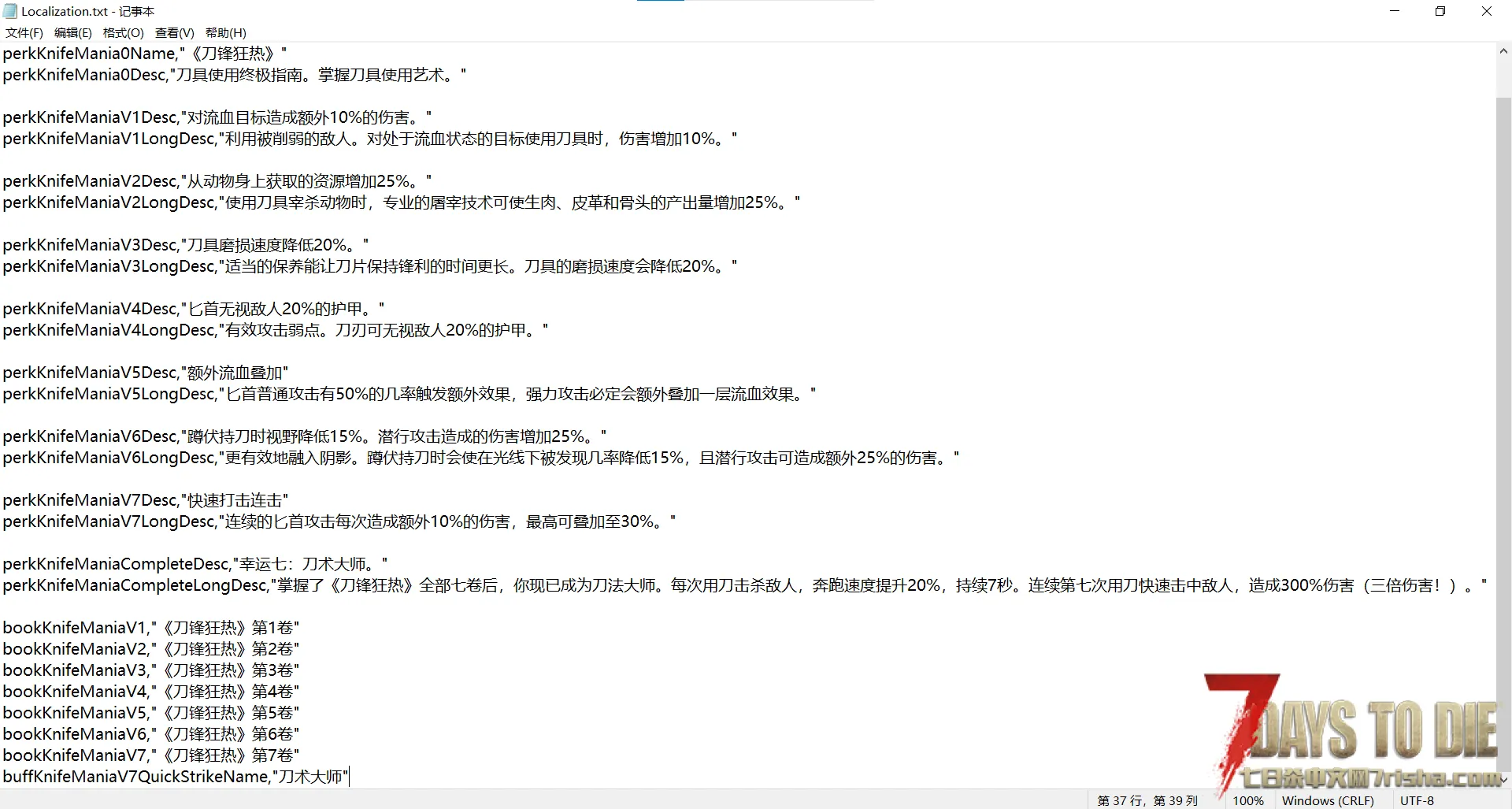
Task: Click the Notepad app icon in title bar
Action: [10, 11]
